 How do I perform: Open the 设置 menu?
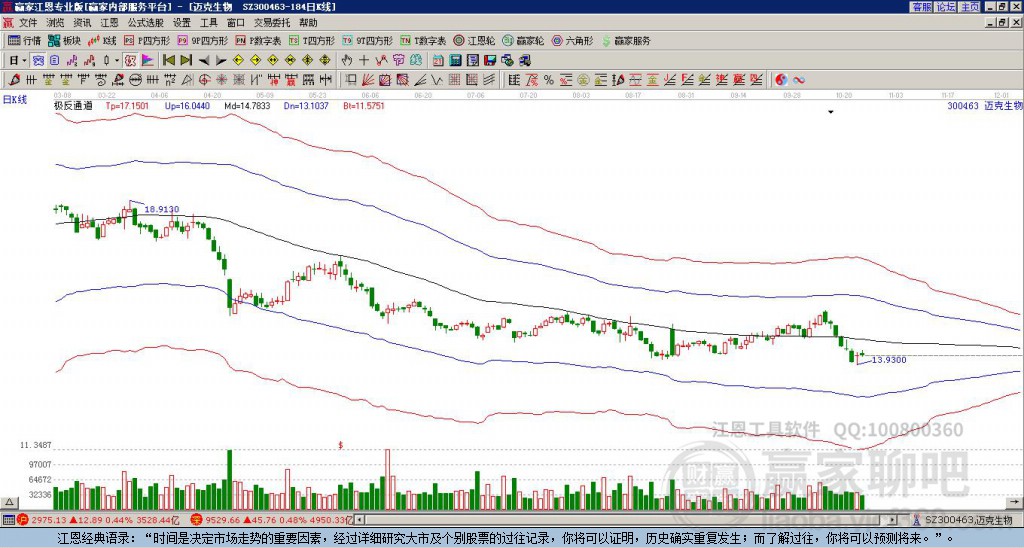(x=182, y=23)
